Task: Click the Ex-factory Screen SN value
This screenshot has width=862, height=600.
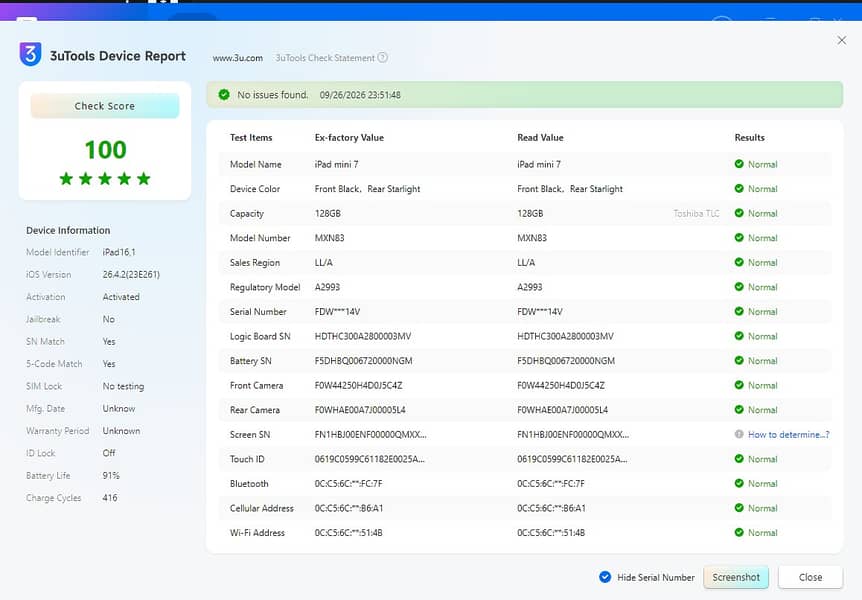Action: [x=371, y=434]
